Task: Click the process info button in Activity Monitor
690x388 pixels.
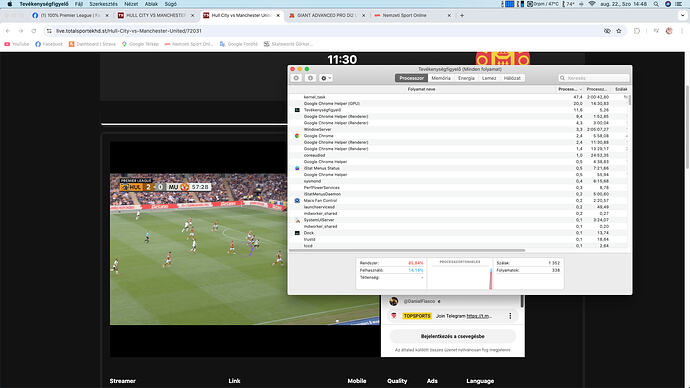Action: point(310,78)
